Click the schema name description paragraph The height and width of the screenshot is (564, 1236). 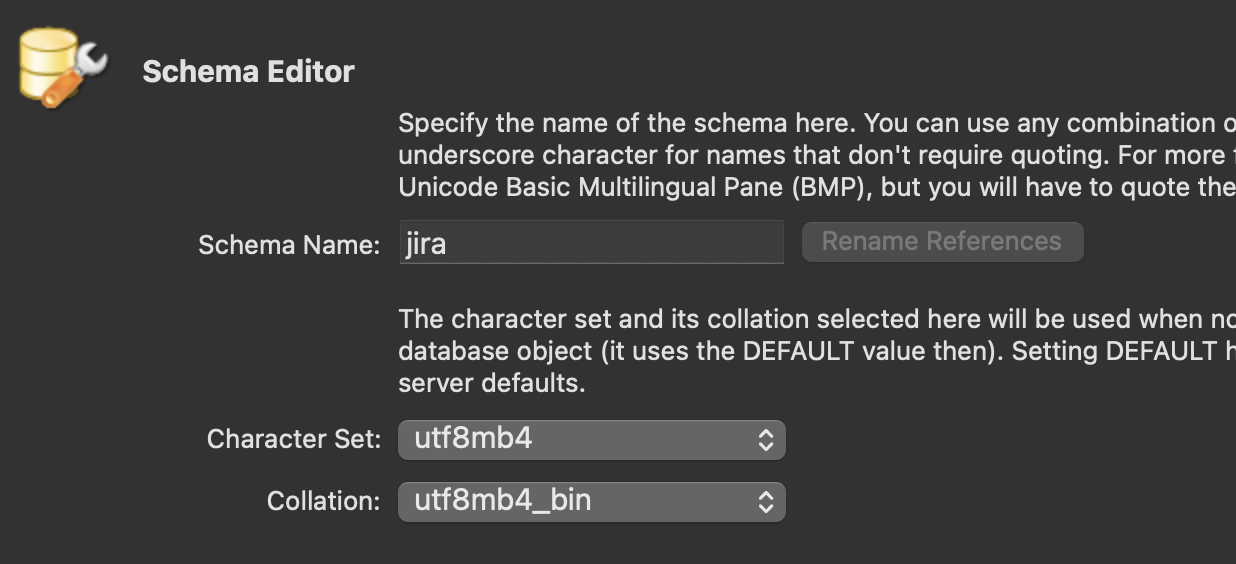tap(817, 155)
